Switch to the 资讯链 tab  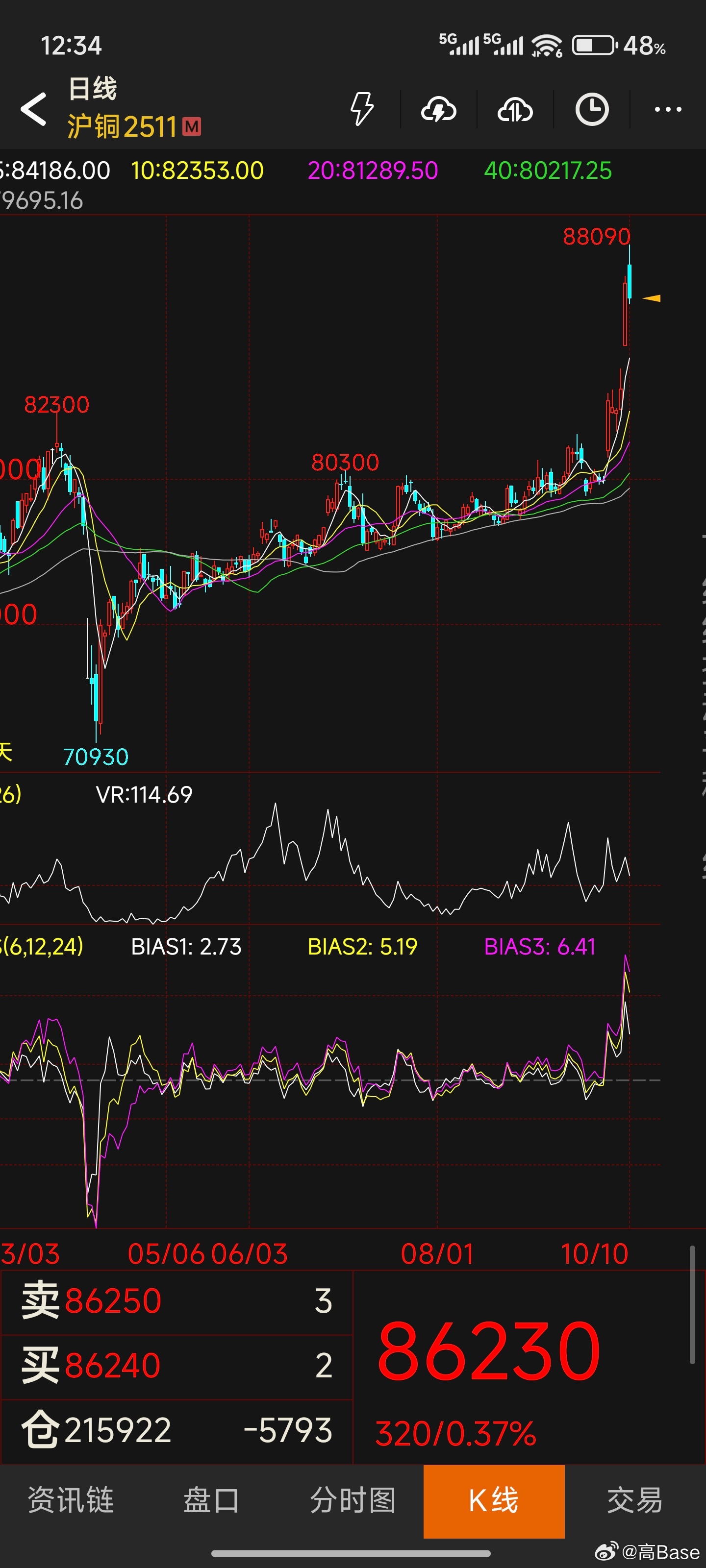pos(71,1500)
